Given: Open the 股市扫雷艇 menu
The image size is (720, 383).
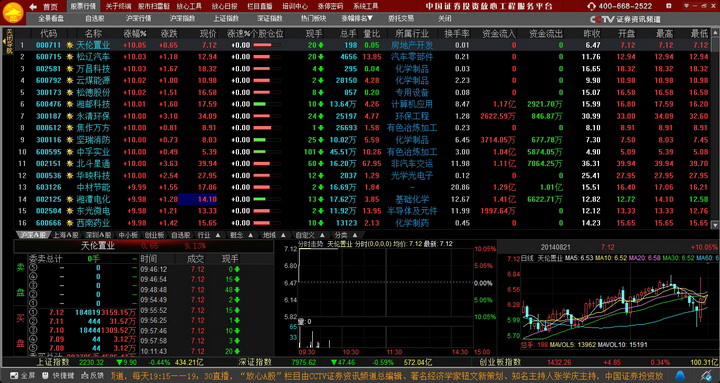Looking at the screenshot, I should (154, 6).
